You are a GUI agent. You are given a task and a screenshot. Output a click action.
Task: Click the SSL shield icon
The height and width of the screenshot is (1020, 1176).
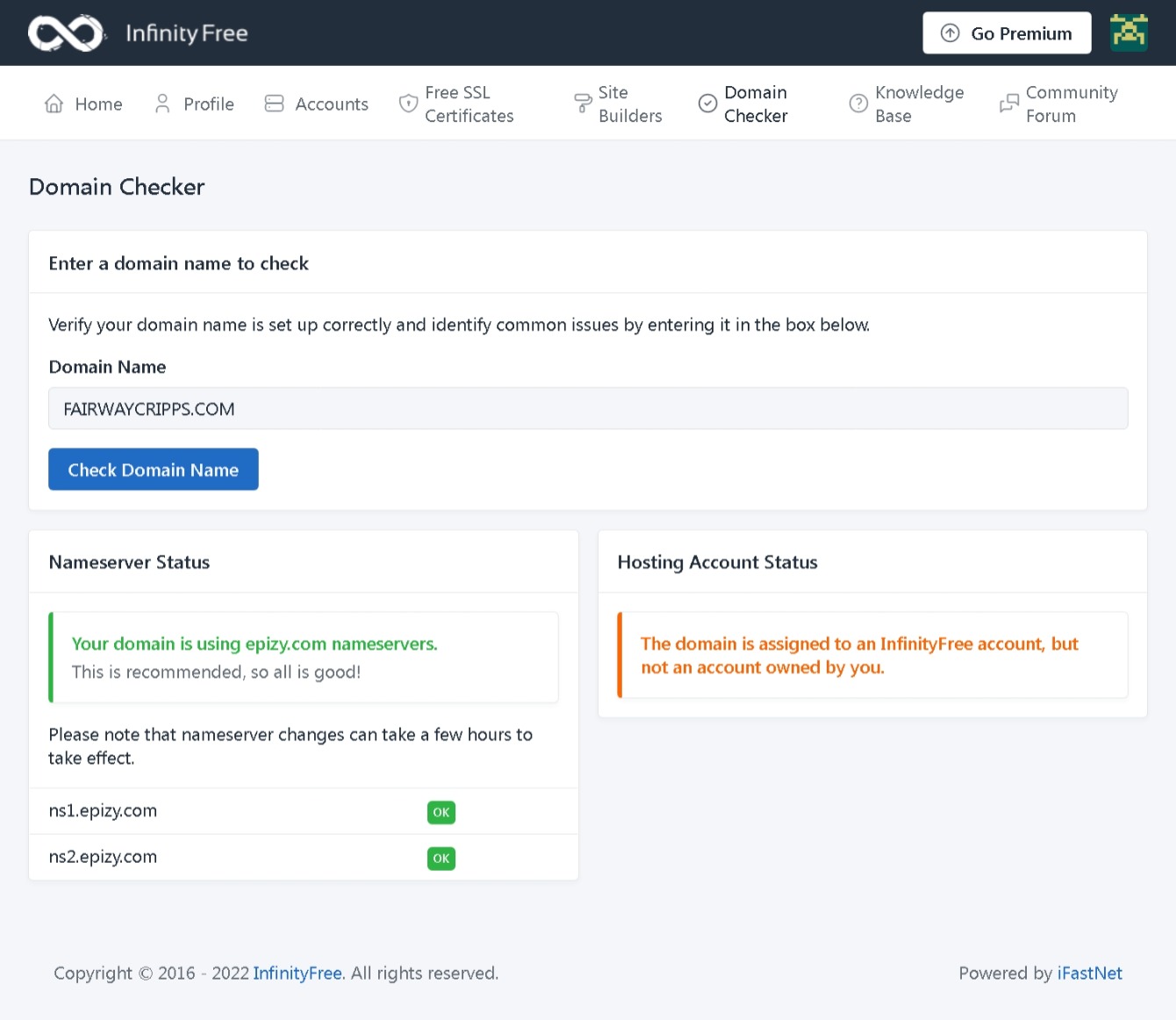pos(408,104)
